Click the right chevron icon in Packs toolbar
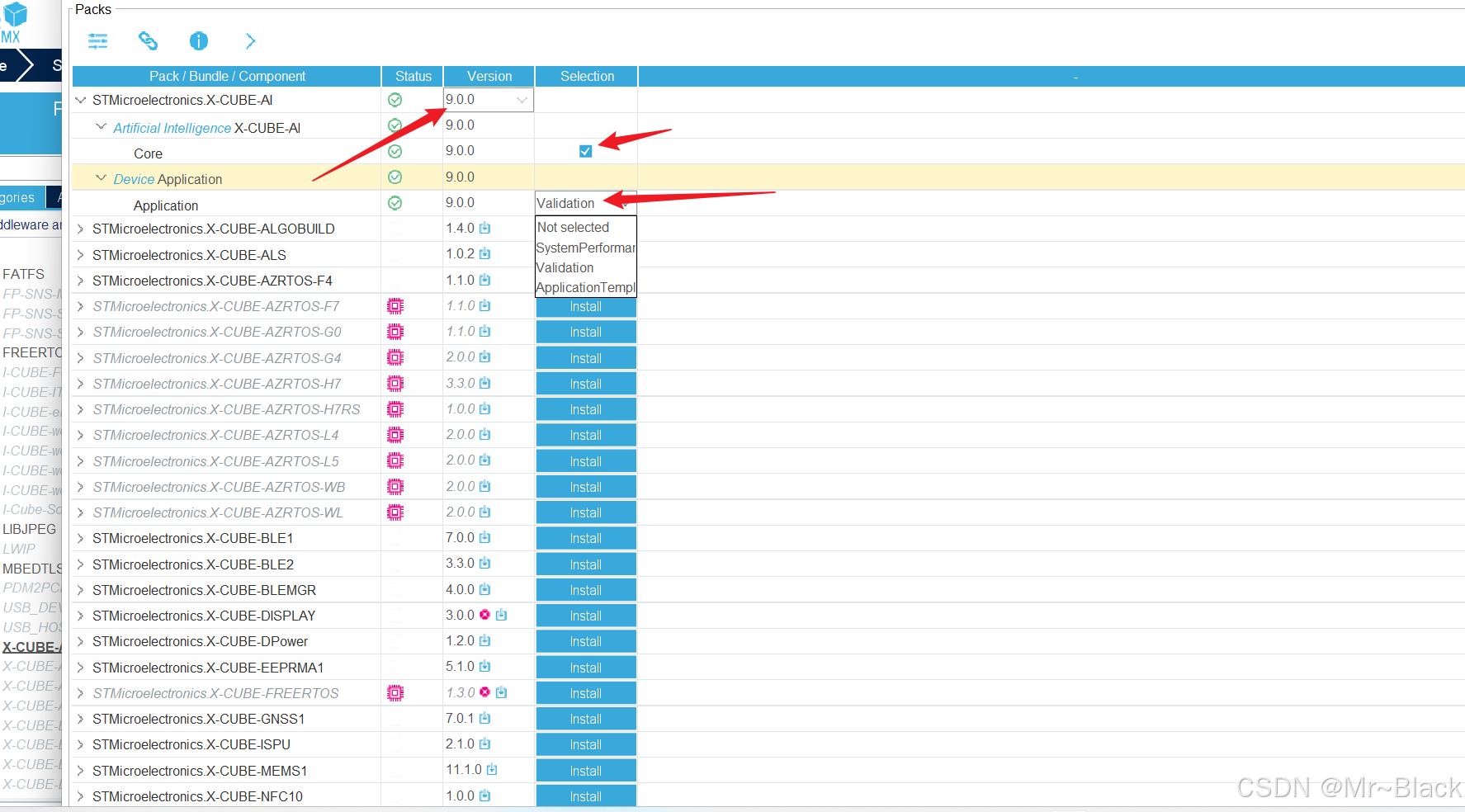The image size is (1465, 812). [250, 40]
